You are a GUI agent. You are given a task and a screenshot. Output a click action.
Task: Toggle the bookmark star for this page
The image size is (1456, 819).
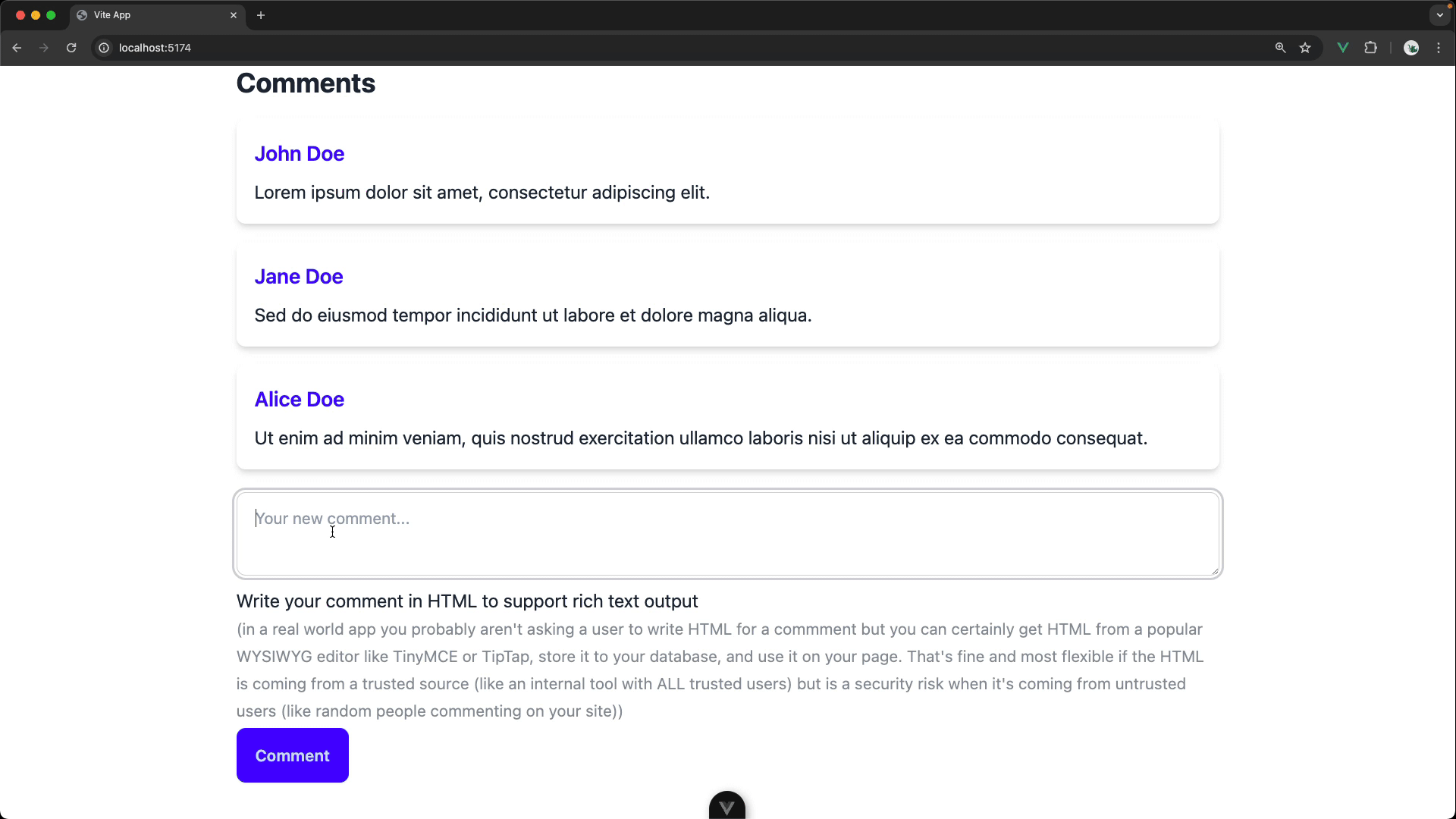(1306, 47)
